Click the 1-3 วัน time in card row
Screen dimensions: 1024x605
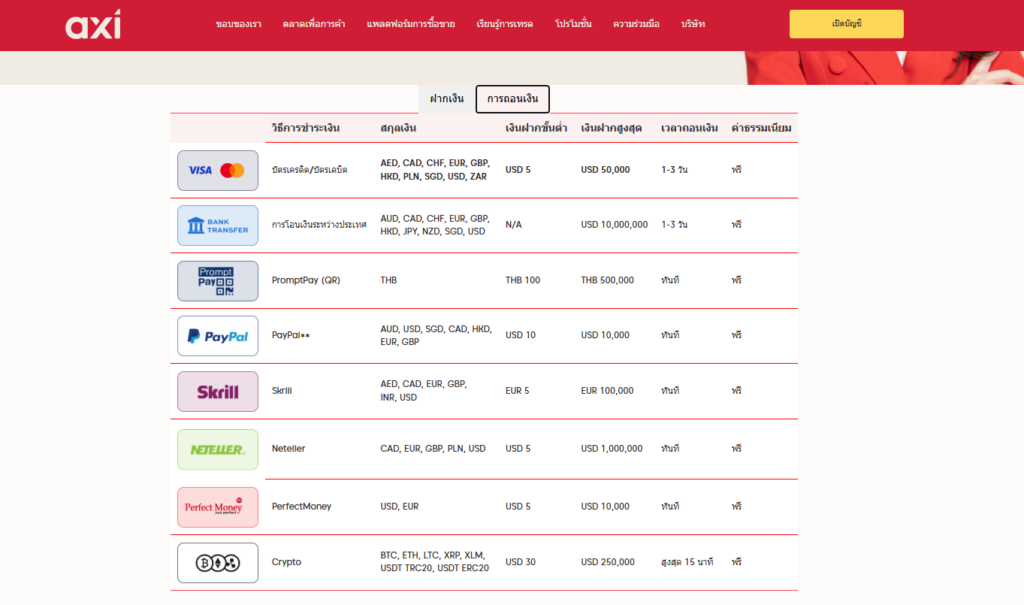[674, 170]
